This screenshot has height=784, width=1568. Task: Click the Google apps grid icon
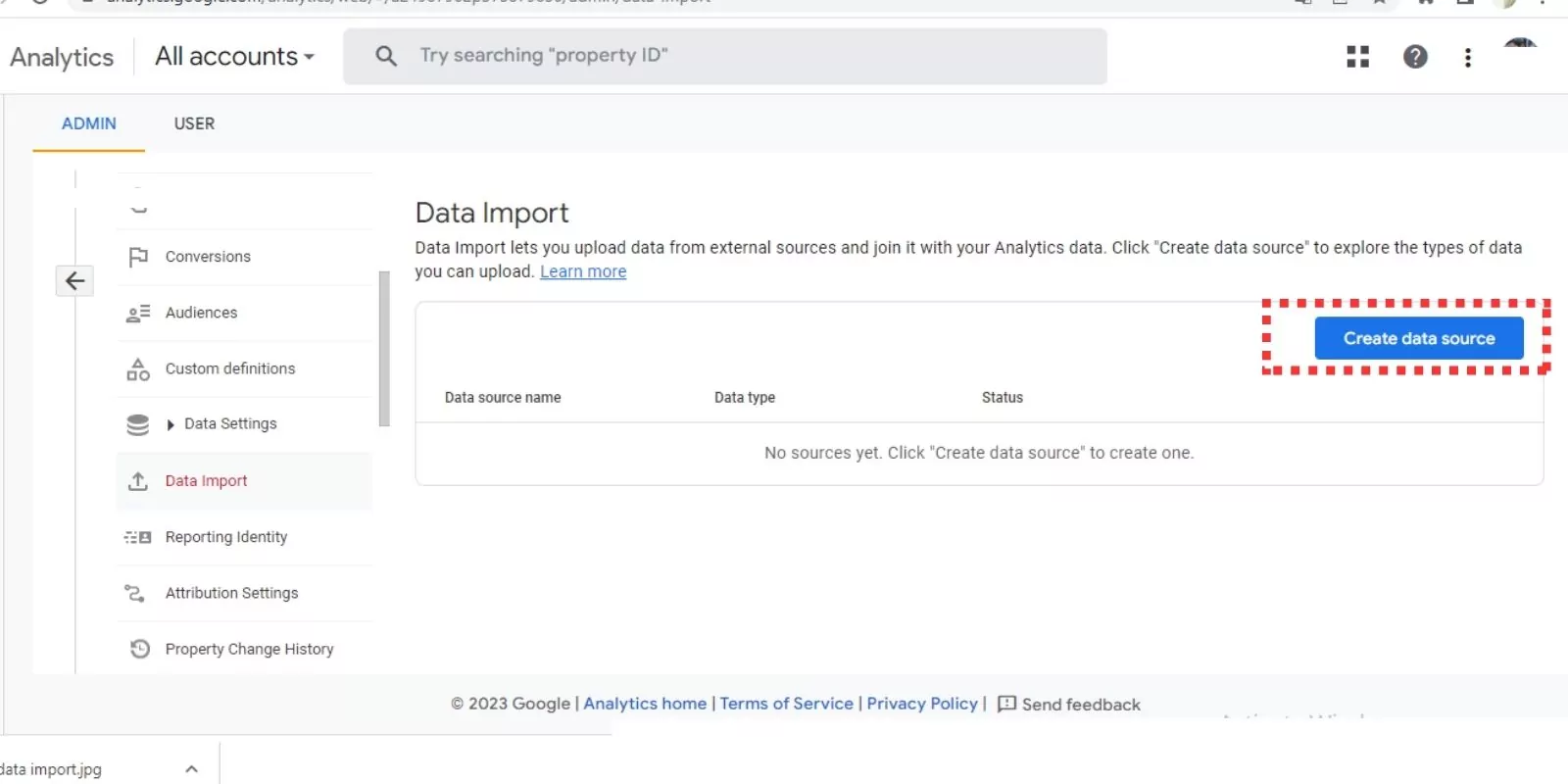coord(1357,57)
